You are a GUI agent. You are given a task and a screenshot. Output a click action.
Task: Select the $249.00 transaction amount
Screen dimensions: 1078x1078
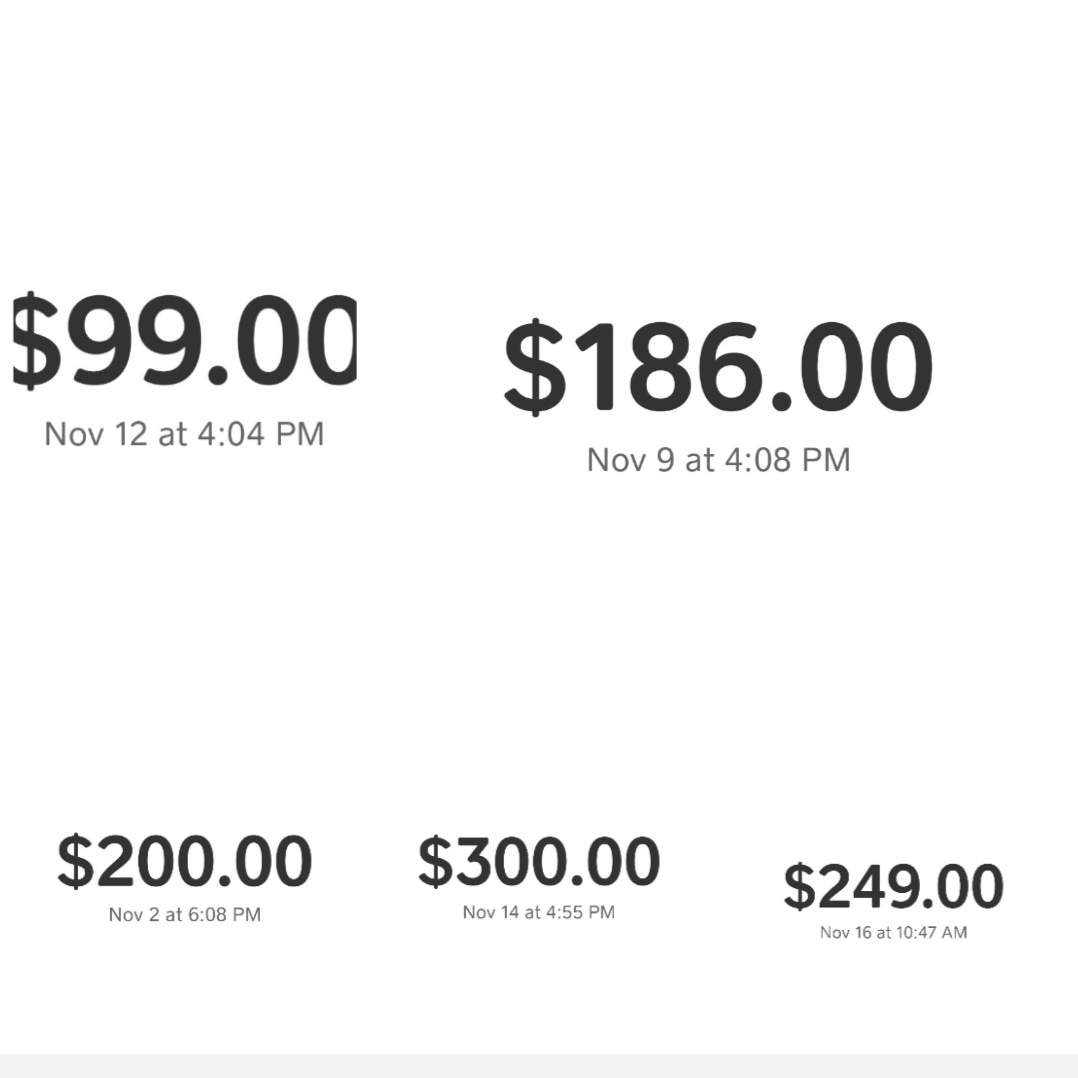(893, 887)
